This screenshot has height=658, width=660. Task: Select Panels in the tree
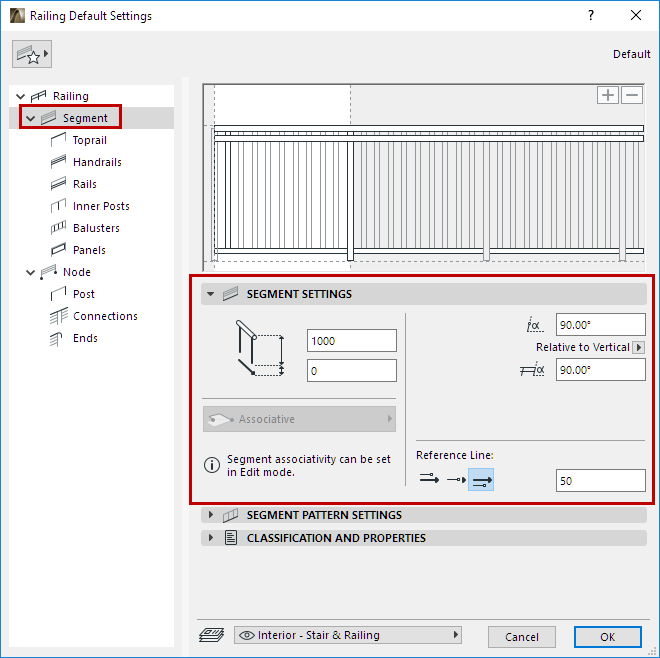point(89,250)
